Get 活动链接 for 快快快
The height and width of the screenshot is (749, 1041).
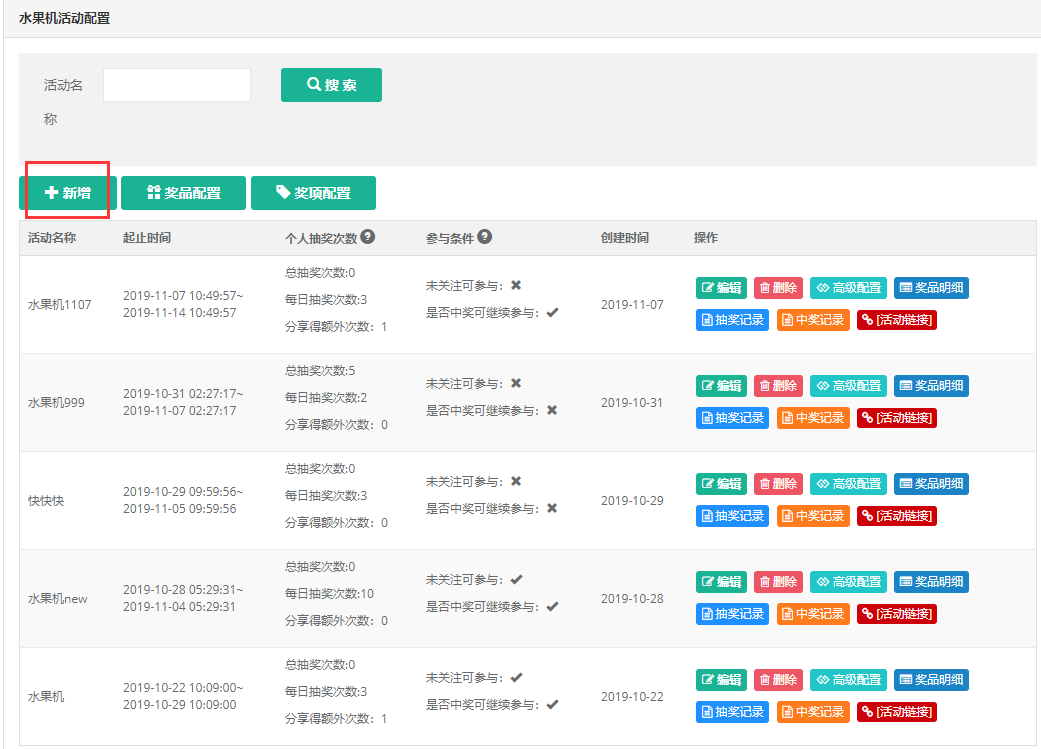coord(897,516)
